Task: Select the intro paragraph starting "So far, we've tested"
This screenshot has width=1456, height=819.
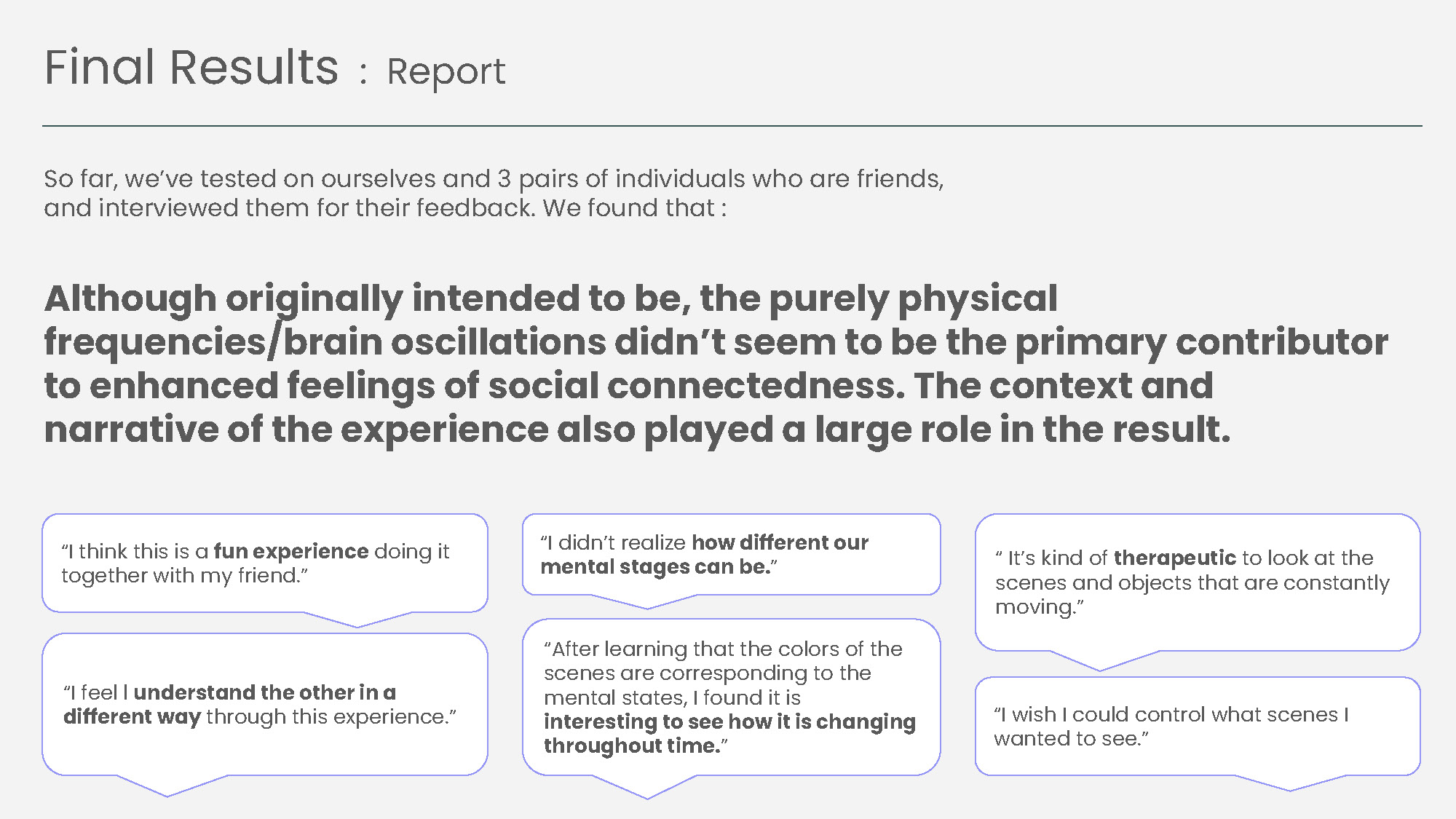Action: coord(494,193)
